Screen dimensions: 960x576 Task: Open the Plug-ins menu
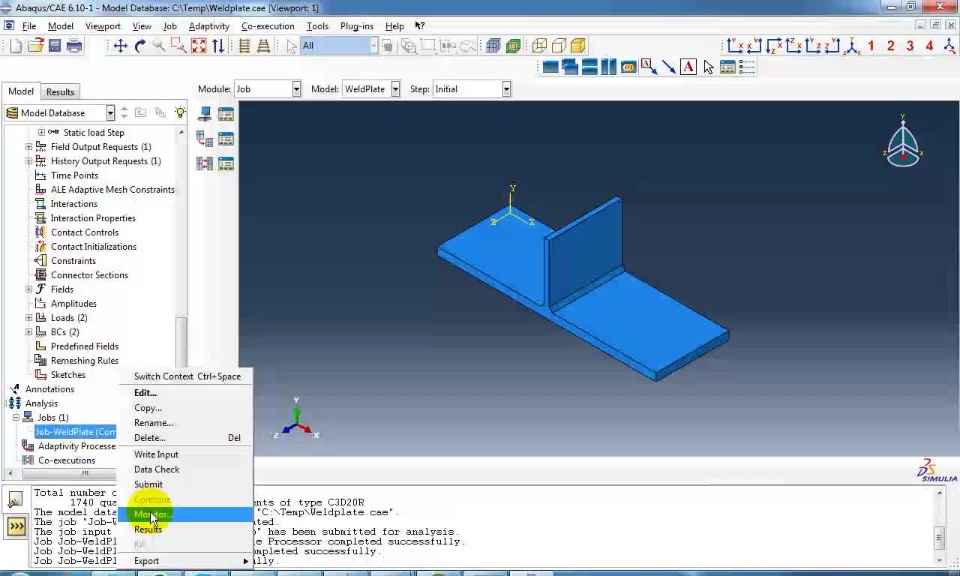[x=356, y=26]
